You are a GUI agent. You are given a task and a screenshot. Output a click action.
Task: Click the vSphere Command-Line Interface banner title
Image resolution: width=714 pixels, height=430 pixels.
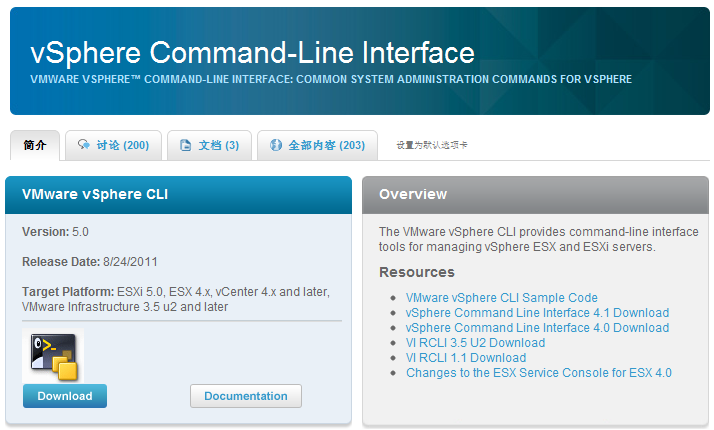(x=252, y=52)
